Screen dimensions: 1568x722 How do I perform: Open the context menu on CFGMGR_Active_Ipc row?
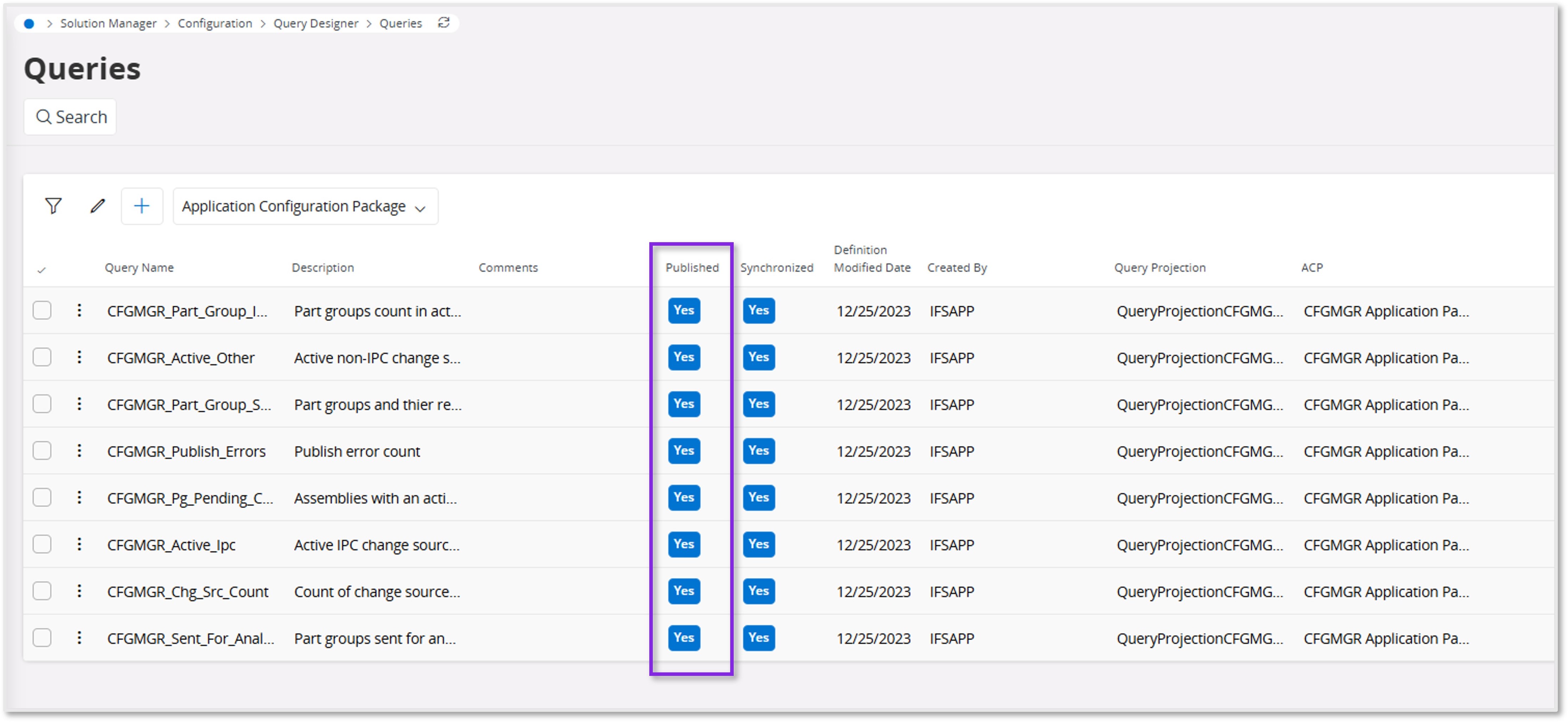coord(80,544)
